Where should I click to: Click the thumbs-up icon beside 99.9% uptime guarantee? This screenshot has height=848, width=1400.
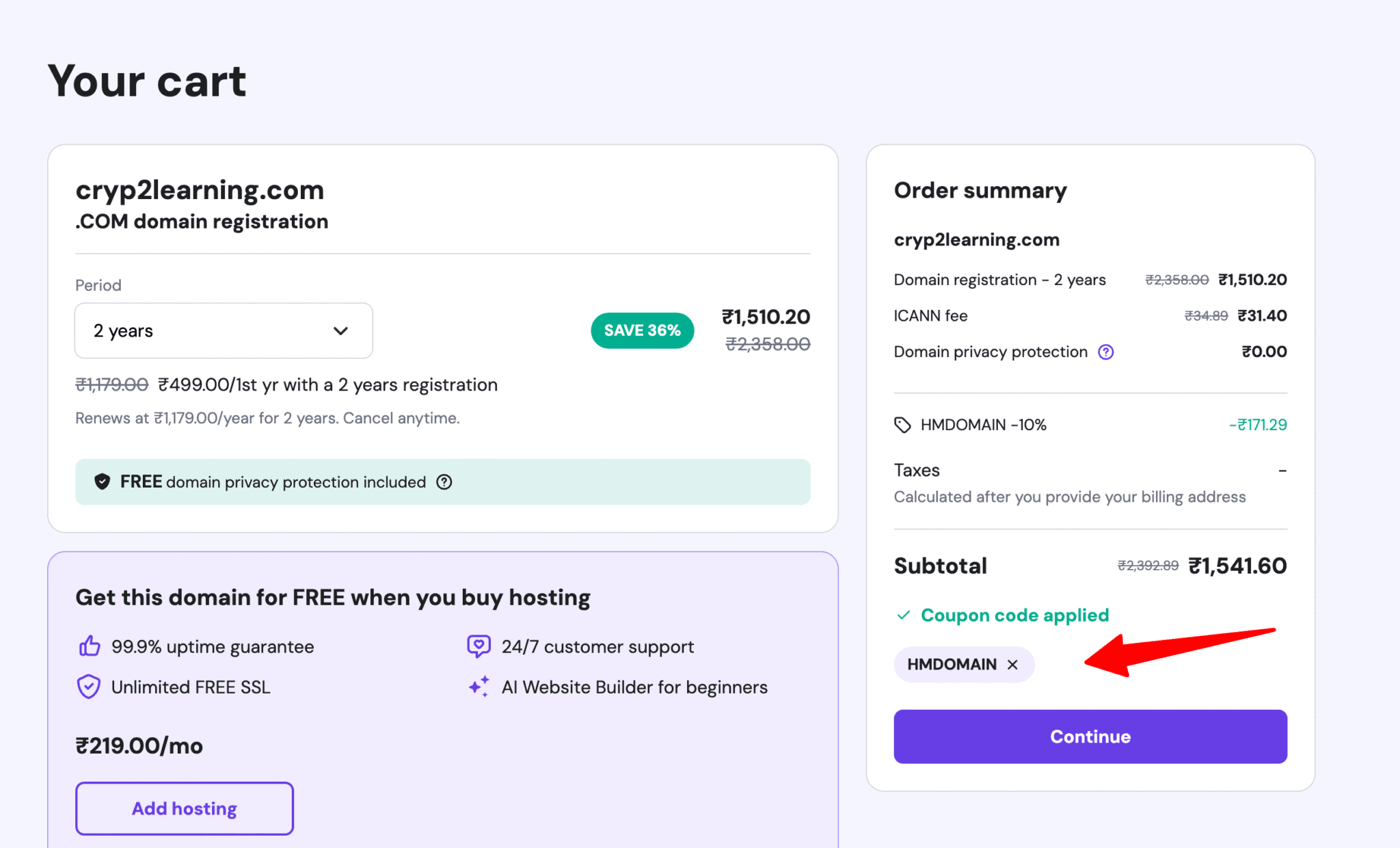[90, 646]
